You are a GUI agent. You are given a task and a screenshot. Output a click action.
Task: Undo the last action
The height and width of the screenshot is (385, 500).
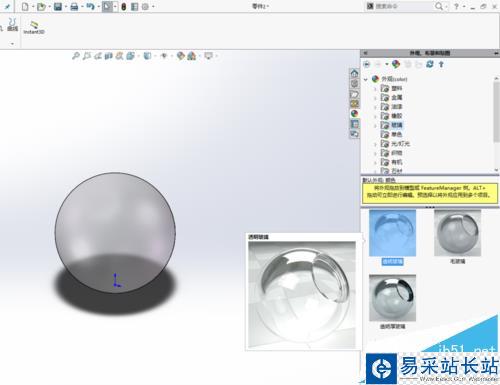(x=90, y=6)
